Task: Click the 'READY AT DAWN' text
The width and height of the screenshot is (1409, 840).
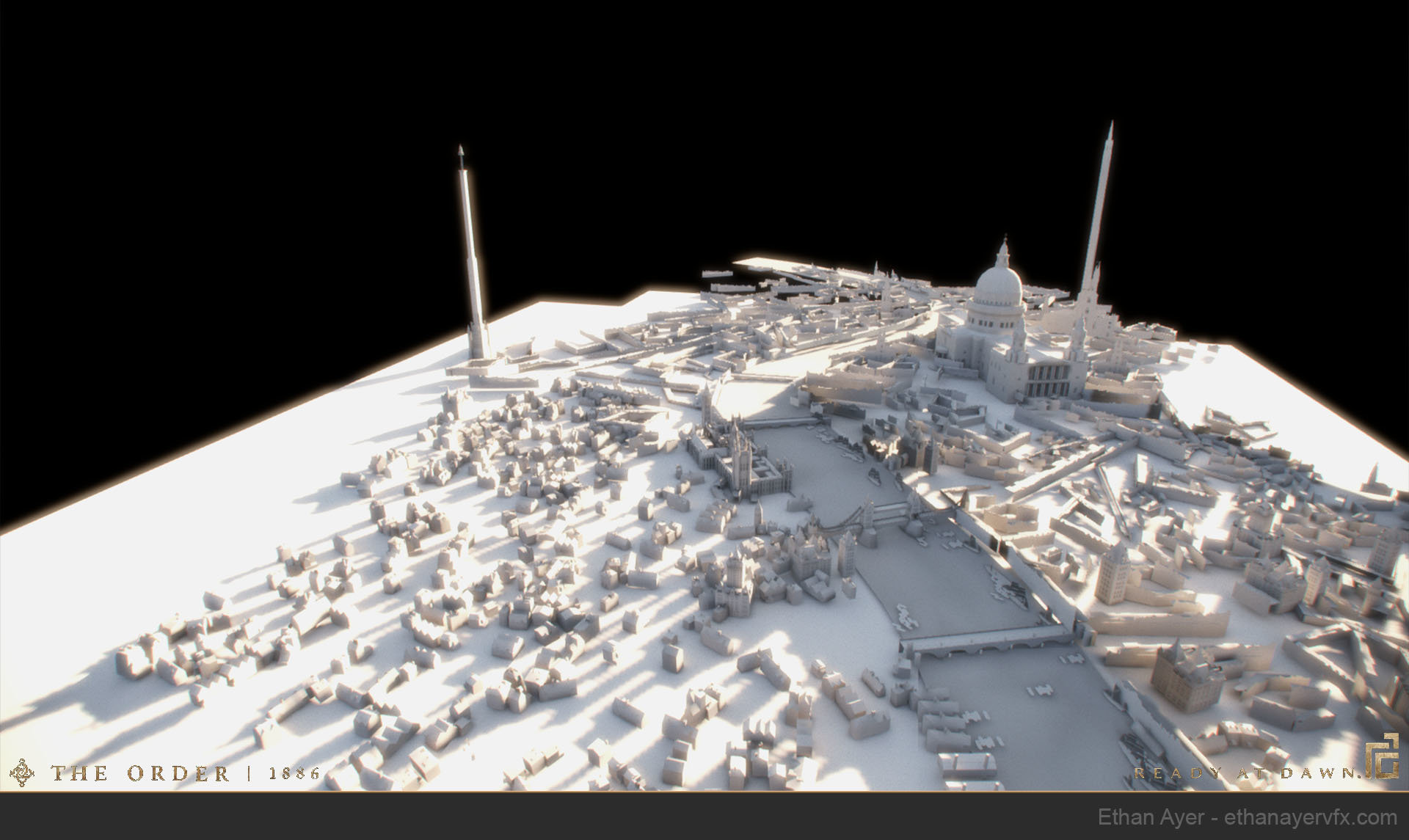Action: coord(1247,773)
